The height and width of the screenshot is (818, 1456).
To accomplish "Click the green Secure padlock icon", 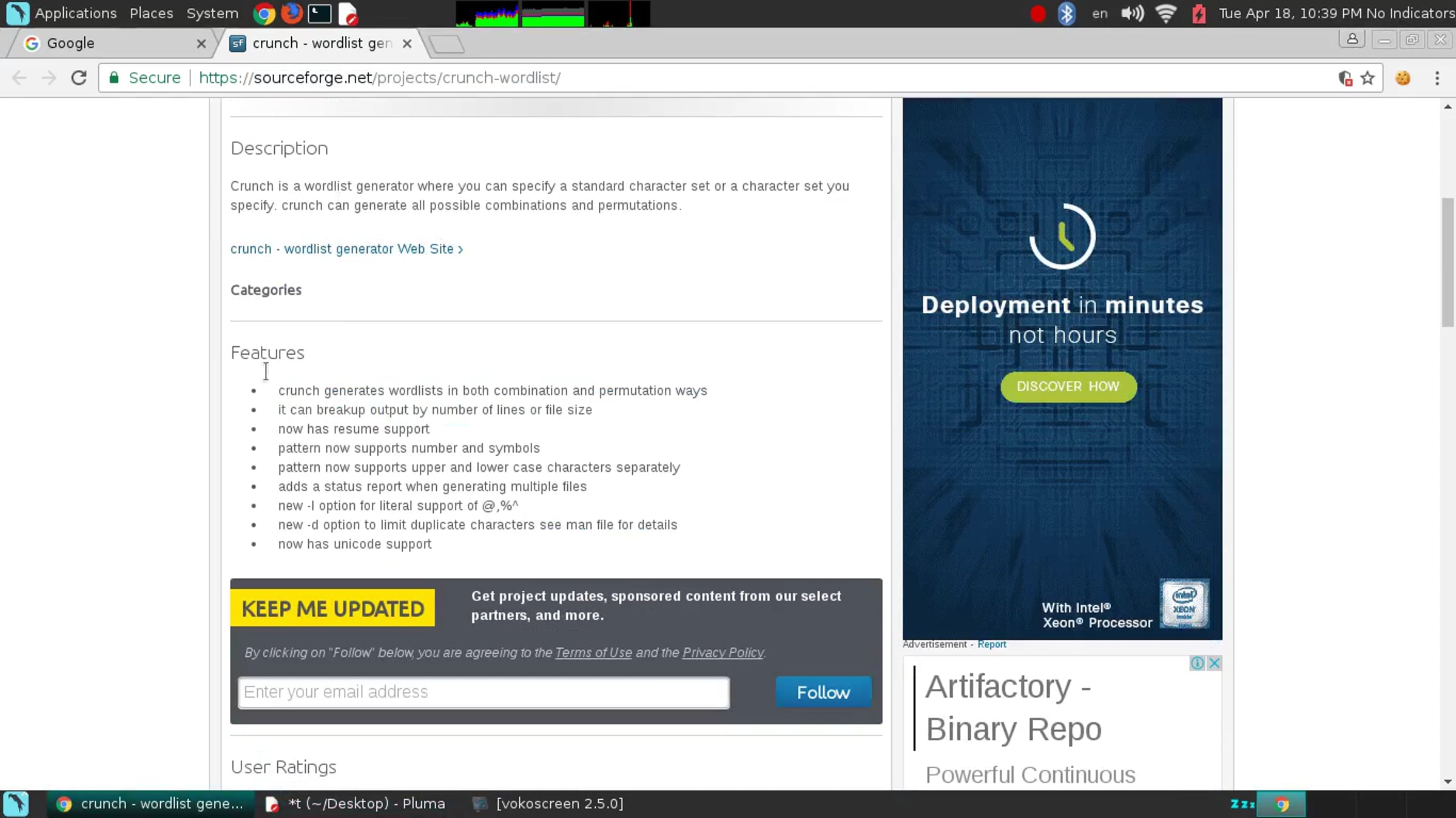I will click(x=114, y=78).
